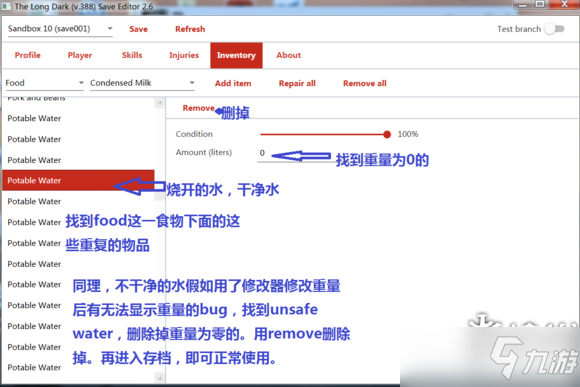Click the list scrollbar down arrow
This screenshot has width=580, height=387.
tap(160, 378)
